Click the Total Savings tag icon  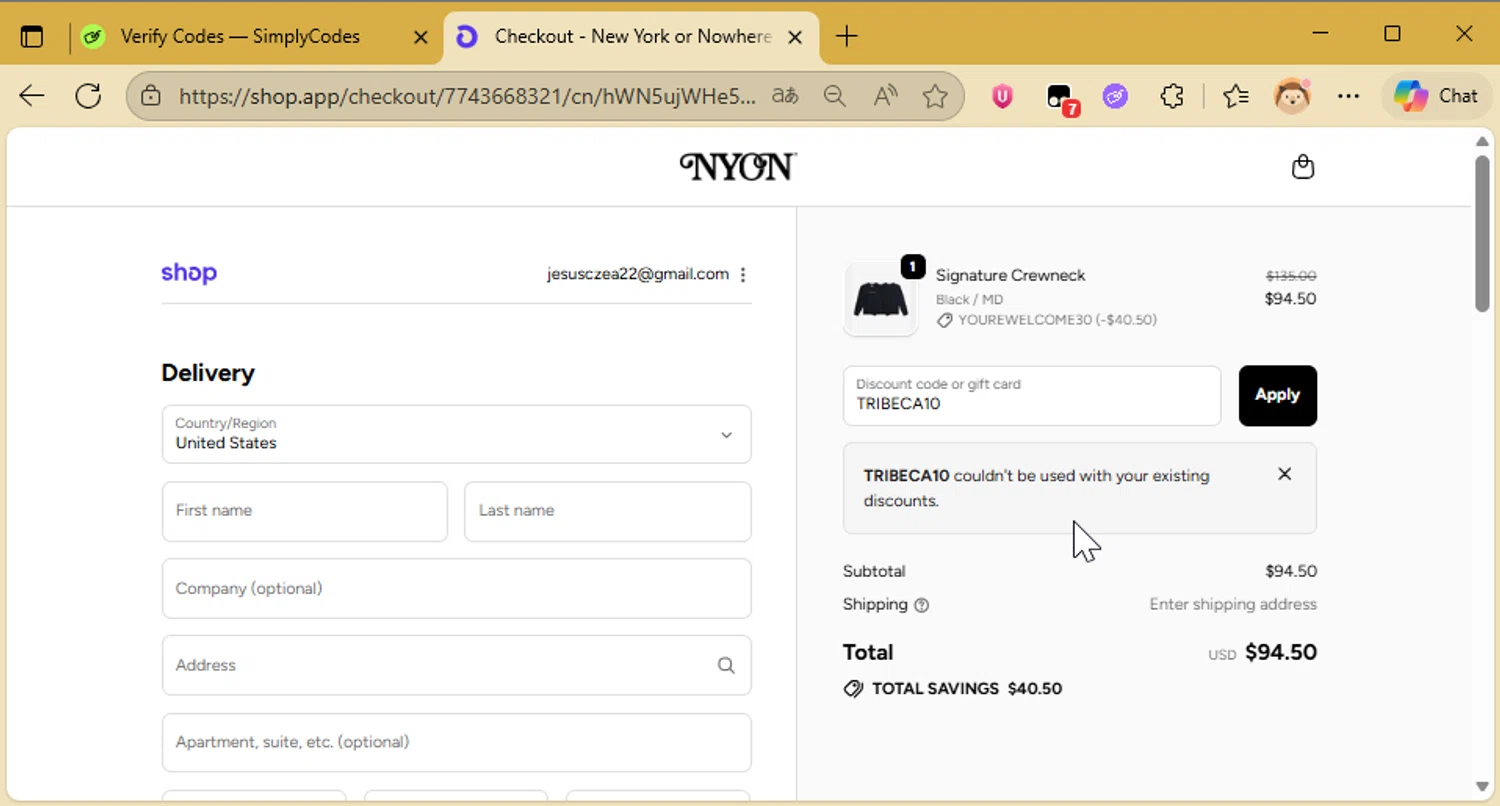[853, 689]
